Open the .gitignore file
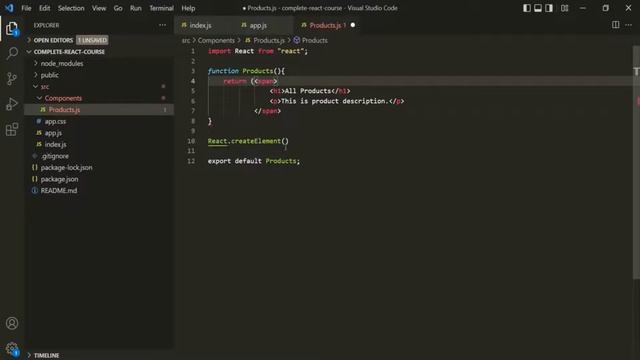Screen dimensions: 640x360 click(55, 156)
